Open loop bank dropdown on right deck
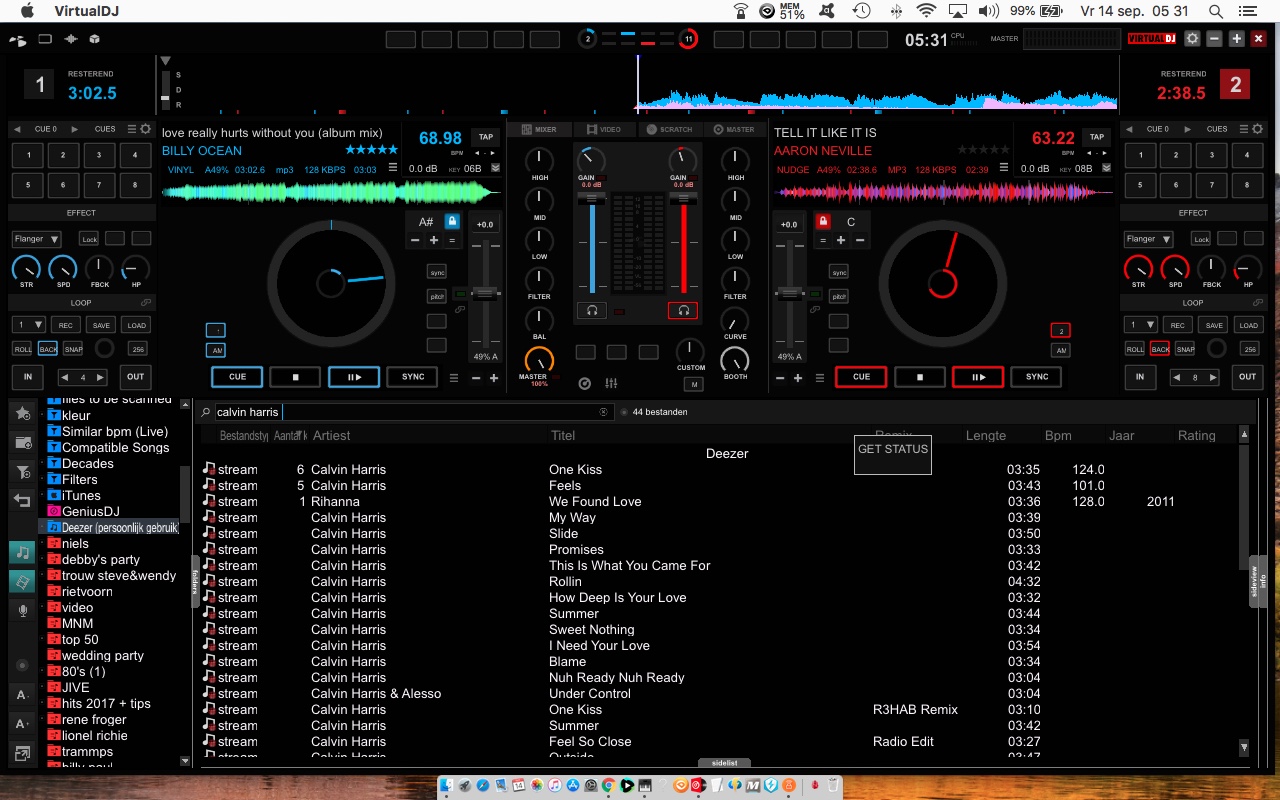This screenshot has height=800, width=1280. (1141, 325)
